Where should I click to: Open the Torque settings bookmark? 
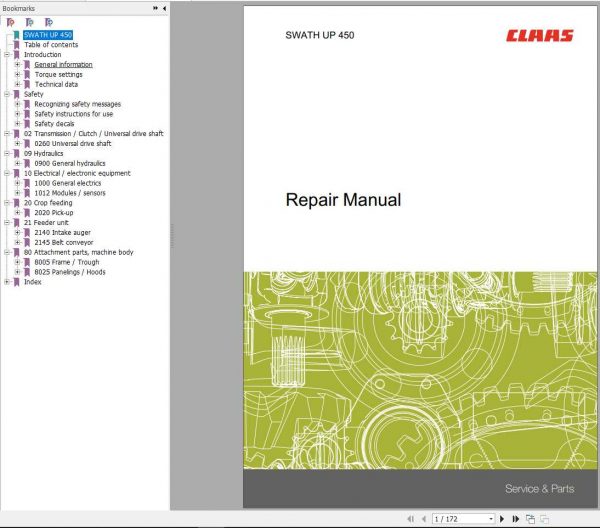click(59, 75)
